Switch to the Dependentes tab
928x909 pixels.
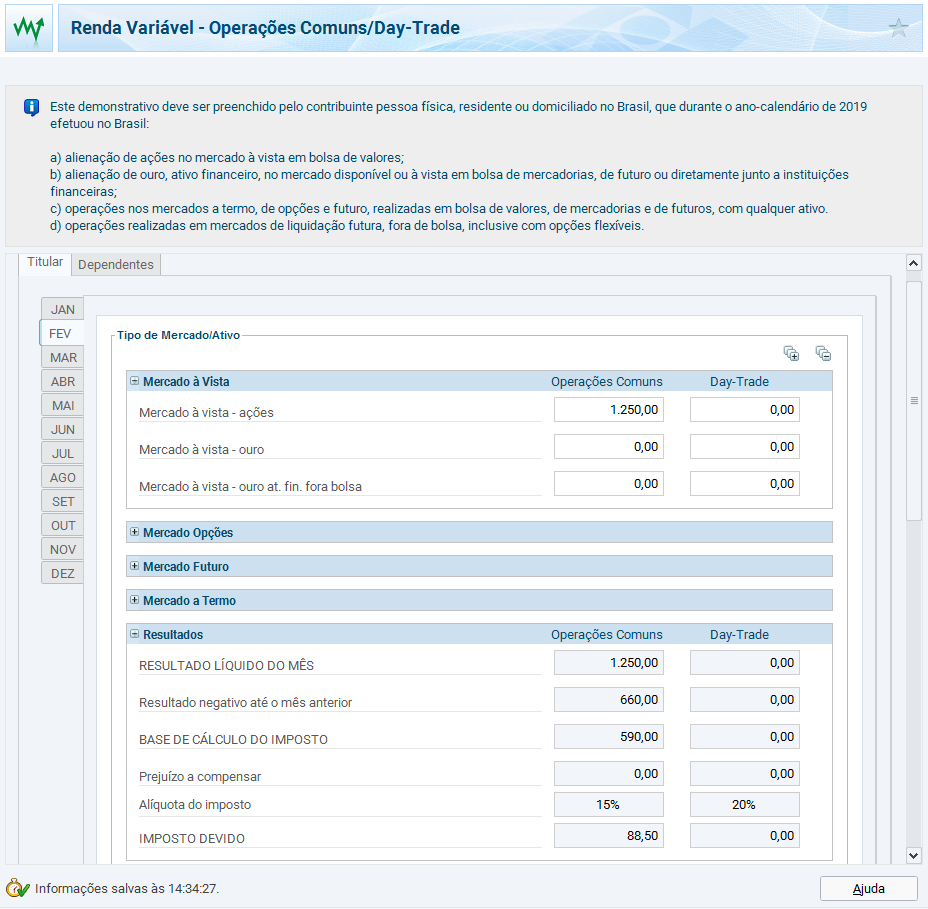click(x=116, y=265)
